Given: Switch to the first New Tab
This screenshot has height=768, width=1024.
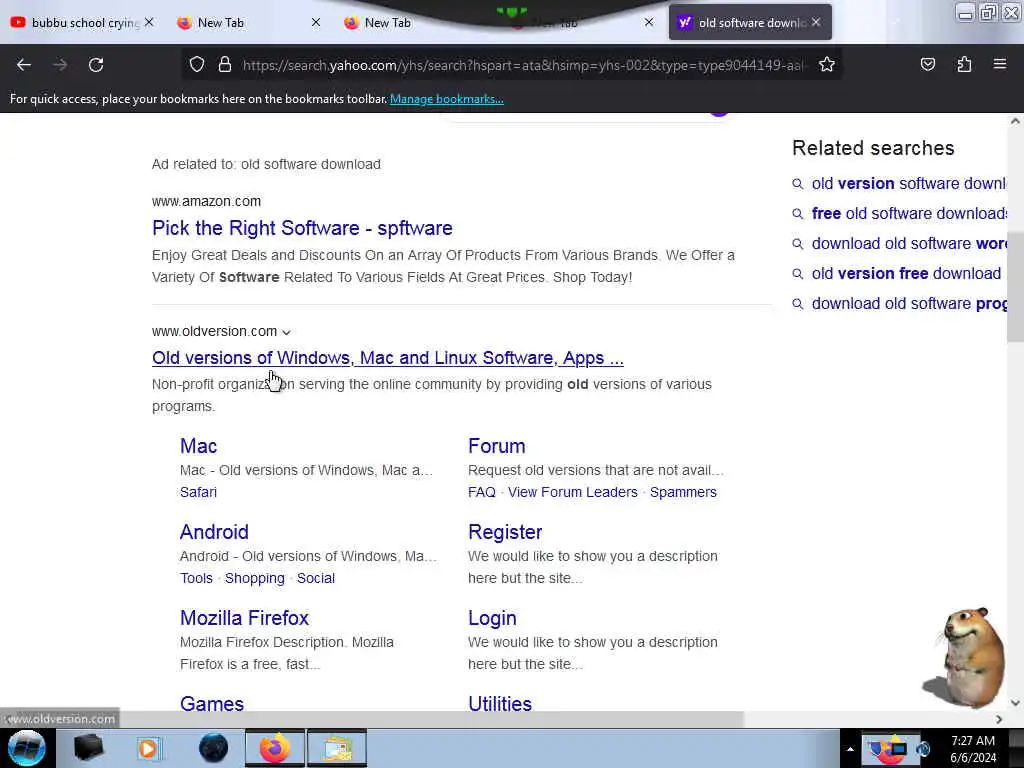Looking at the screenshot, I should (248, 22).
